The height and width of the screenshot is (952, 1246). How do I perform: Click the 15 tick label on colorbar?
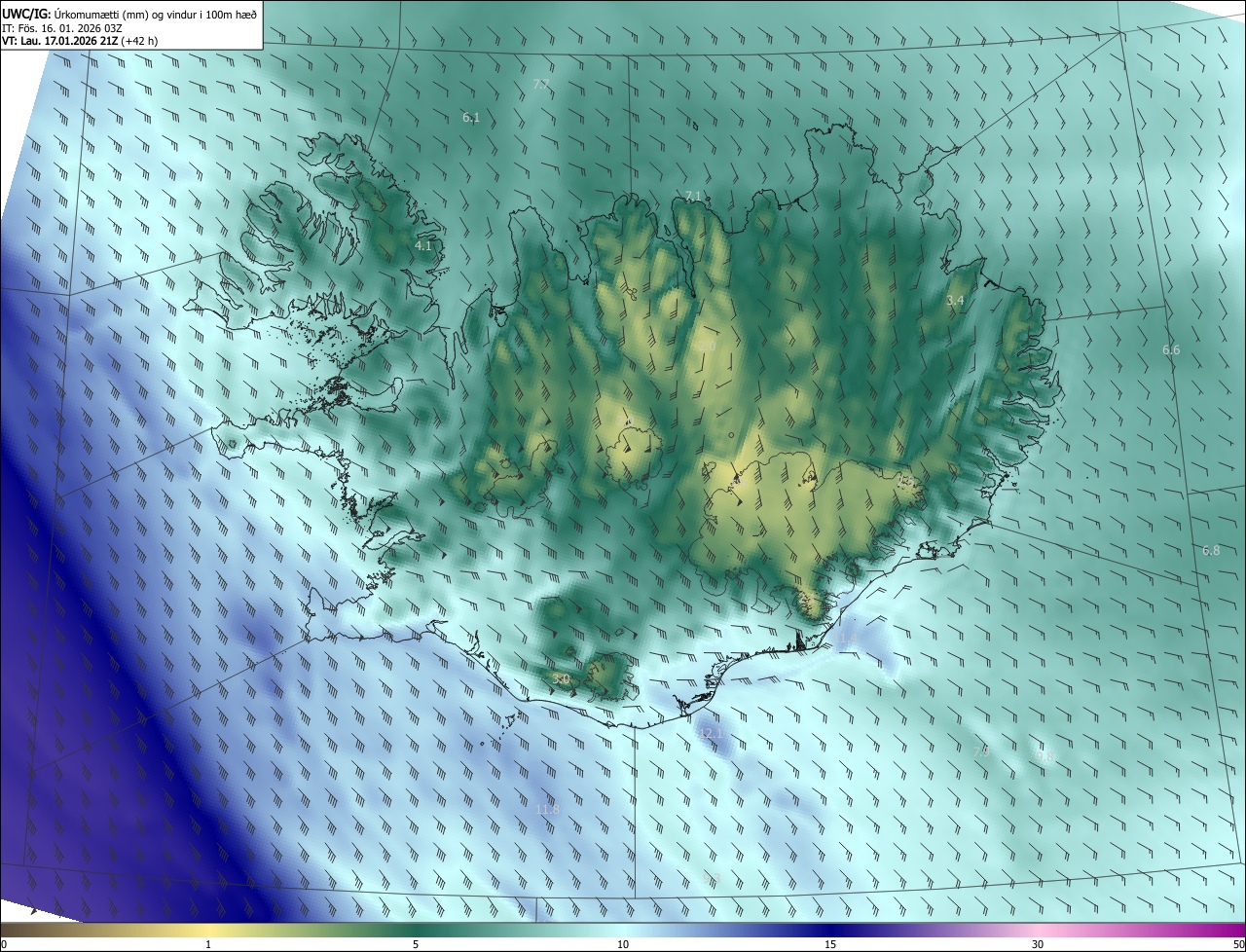[x=830, y=945]
